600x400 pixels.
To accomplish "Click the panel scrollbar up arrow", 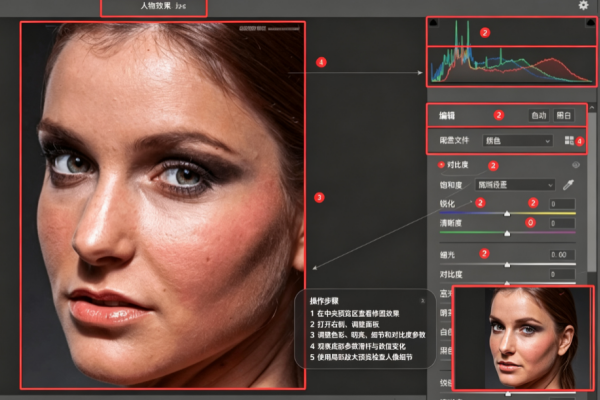I will click(592, 108).
